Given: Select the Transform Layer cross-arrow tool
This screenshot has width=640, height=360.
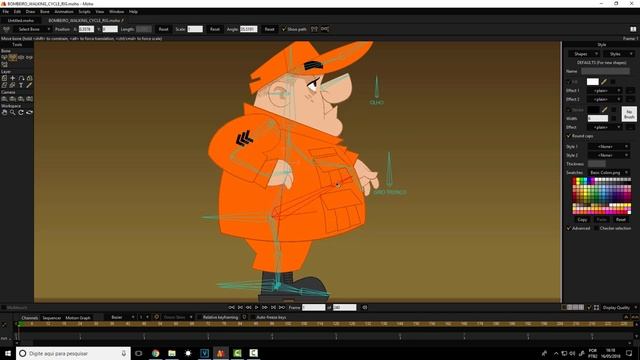Looking at the screenshot, I should click(13, 78).
